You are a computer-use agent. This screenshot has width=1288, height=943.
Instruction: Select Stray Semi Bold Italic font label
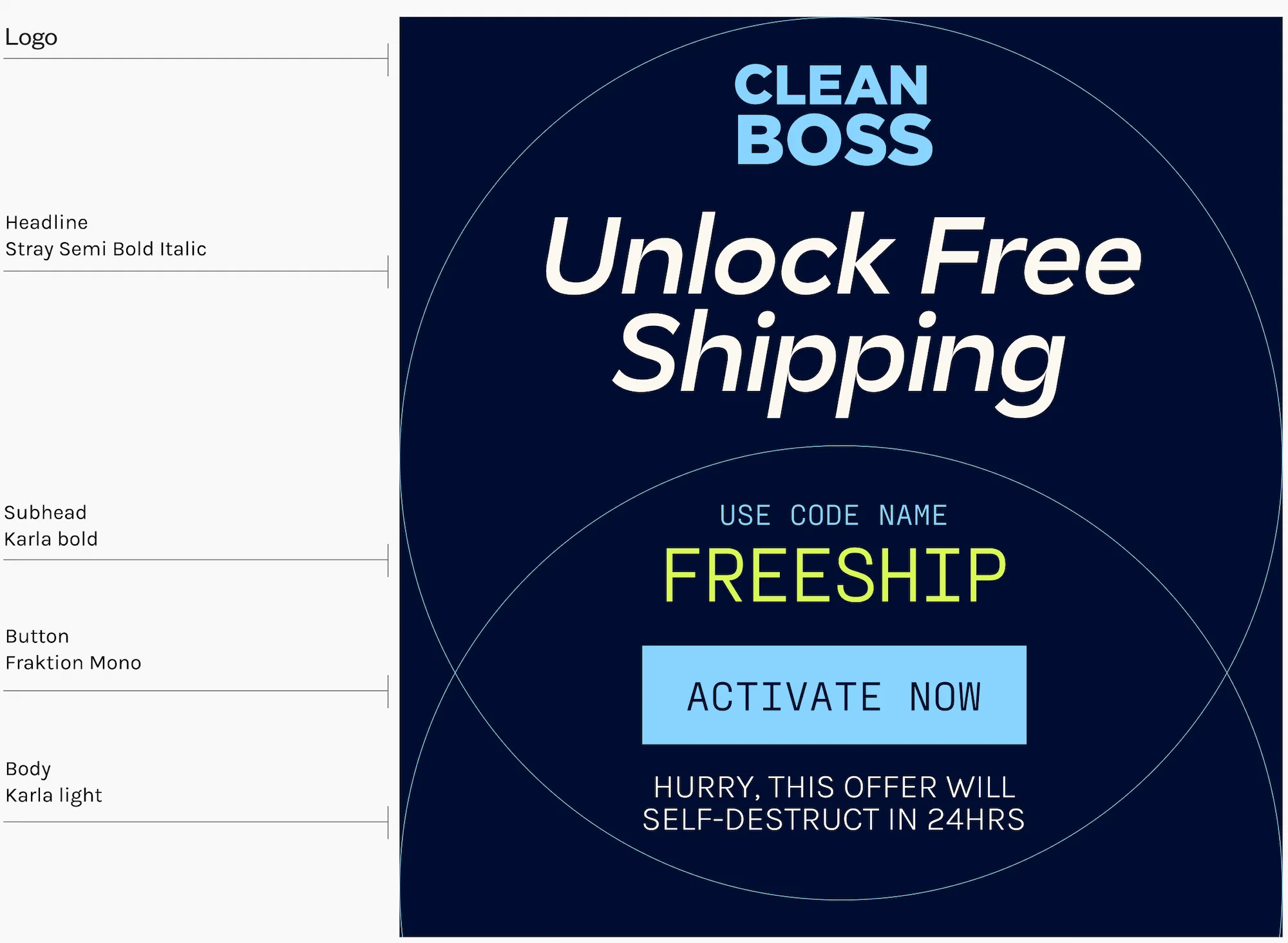click(106, 249)
